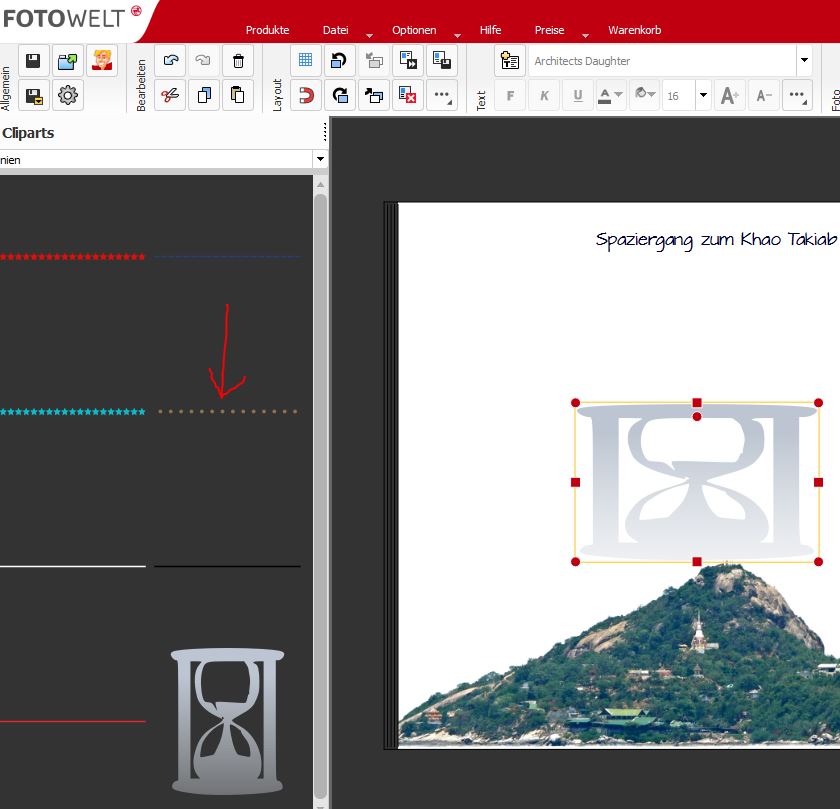Open the text color picker
This screenshot has height=809, width=840.
610,96
